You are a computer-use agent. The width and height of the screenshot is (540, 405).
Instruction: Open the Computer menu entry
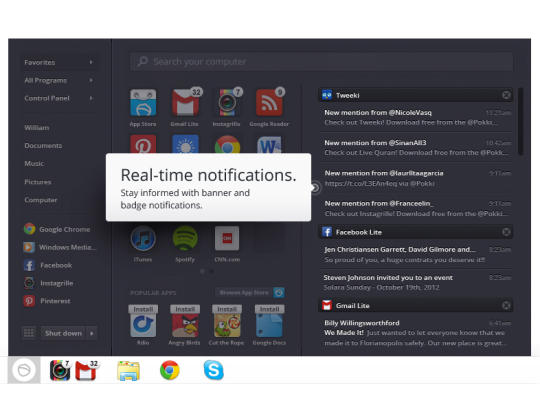[41, 200]
